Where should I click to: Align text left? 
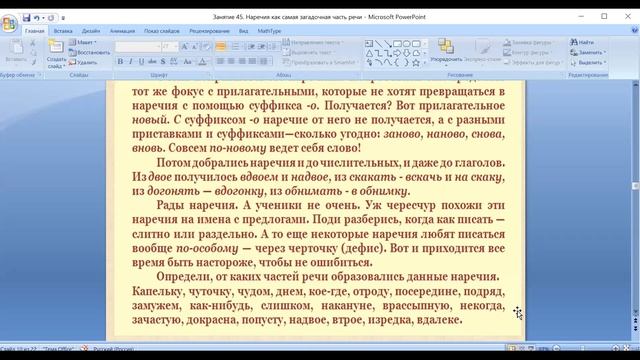220,61
